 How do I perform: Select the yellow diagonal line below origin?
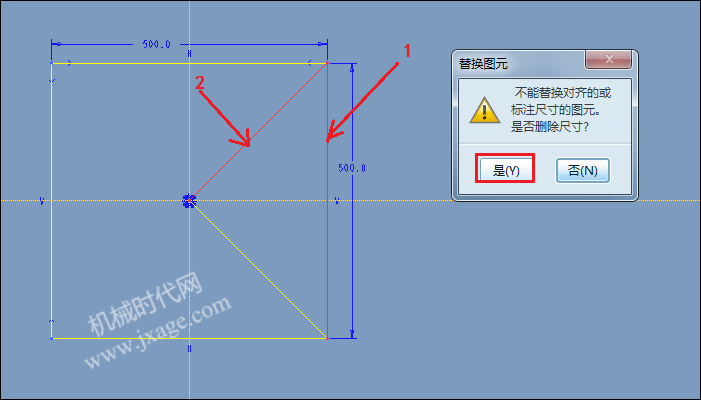(x=258, y=270)
